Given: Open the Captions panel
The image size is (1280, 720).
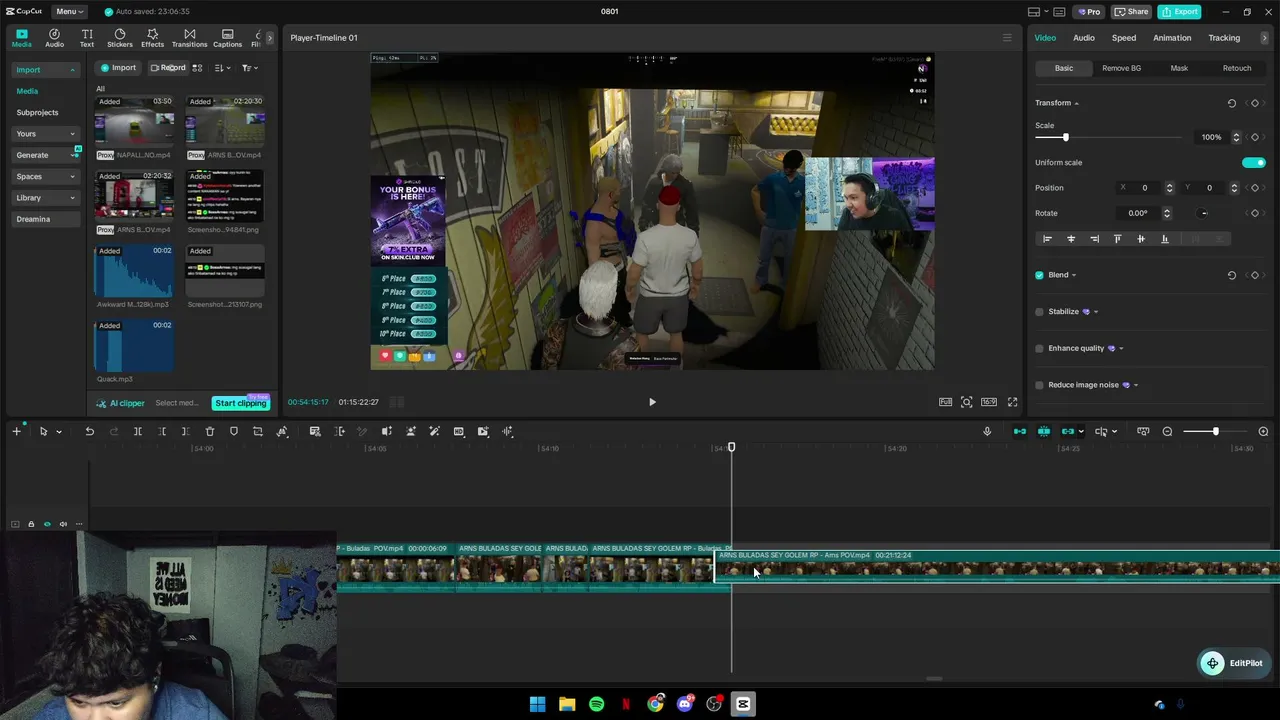Looking at the screenshot, I should click(x=227, y=38).
